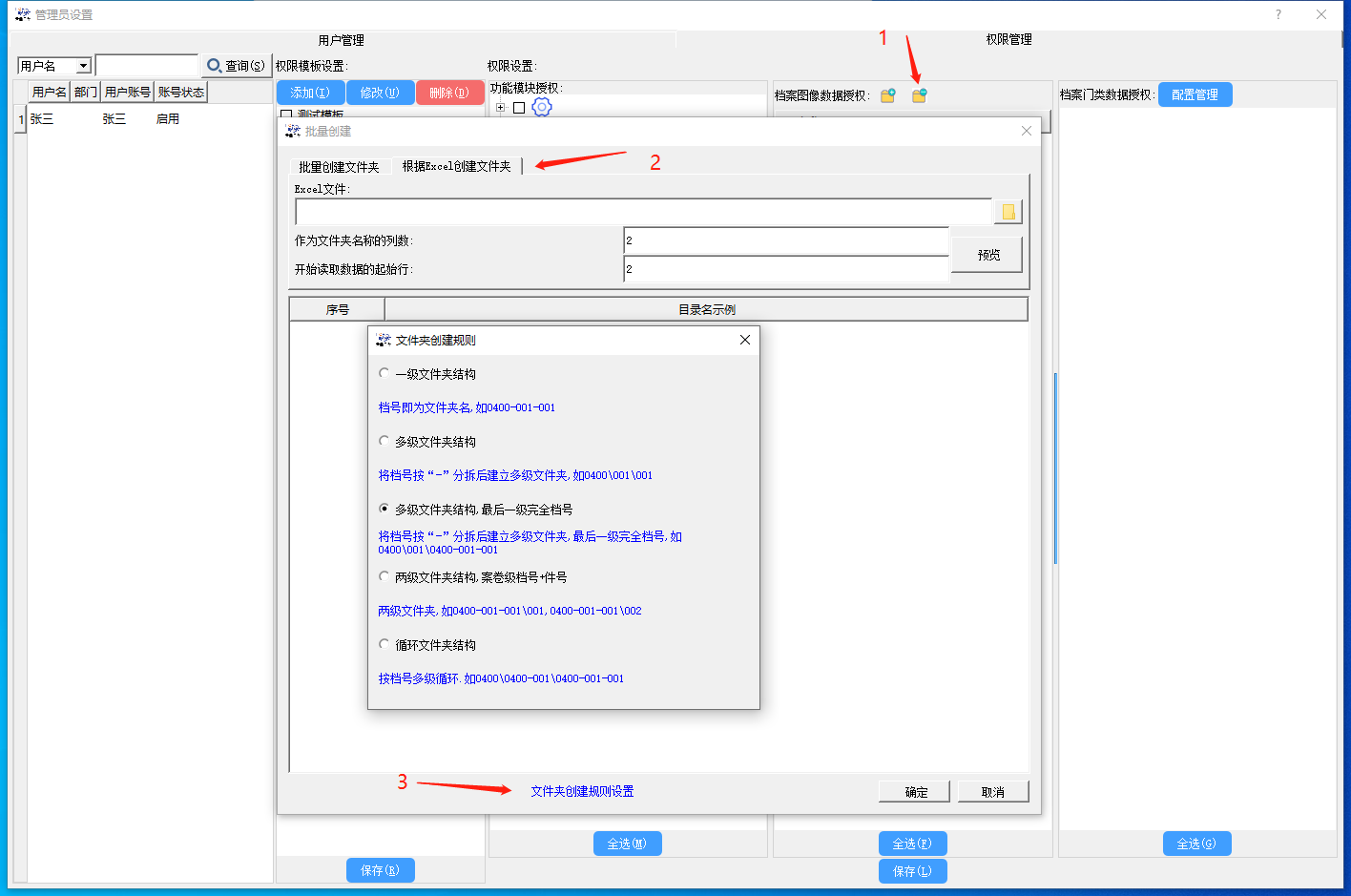Select 两级文件夹结构, 案卷级档号+件号 option
The width and height of the screenshot is (1351, 896).
click(385, 576)
